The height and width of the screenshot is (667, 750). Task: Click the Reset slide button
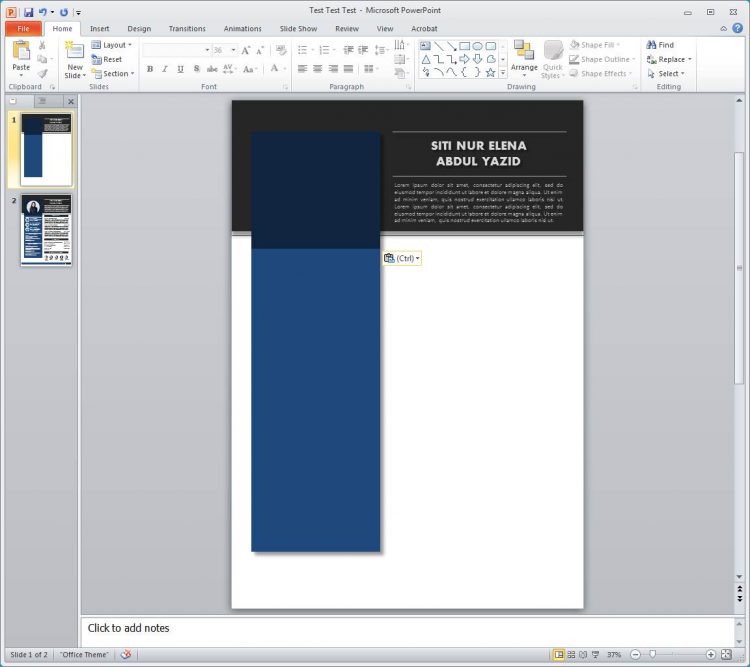pos(107,59)
